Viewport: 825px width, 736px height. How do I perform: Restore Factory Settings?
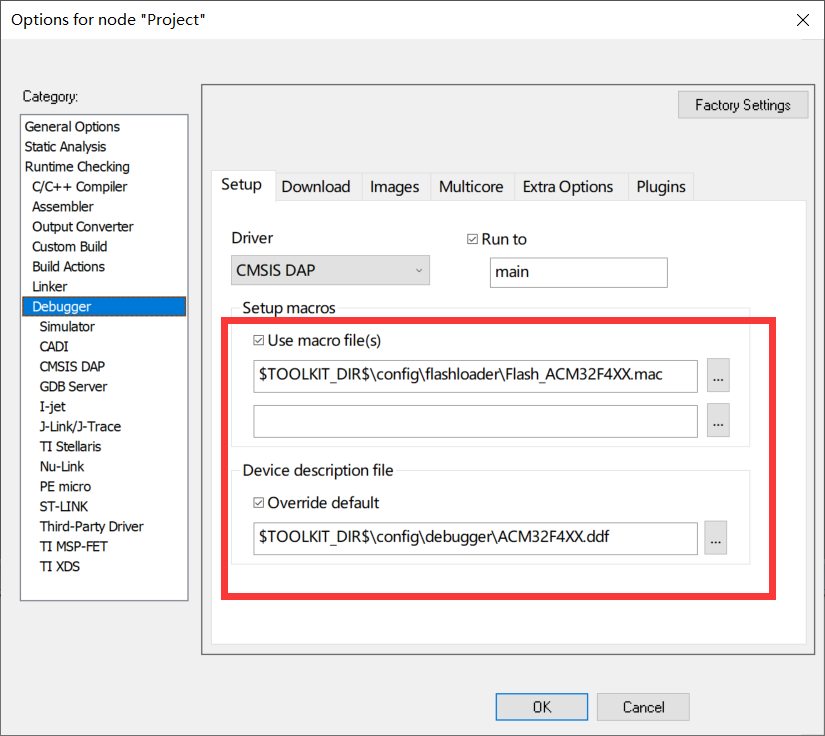pyautogui.click(x=742, y=105)
